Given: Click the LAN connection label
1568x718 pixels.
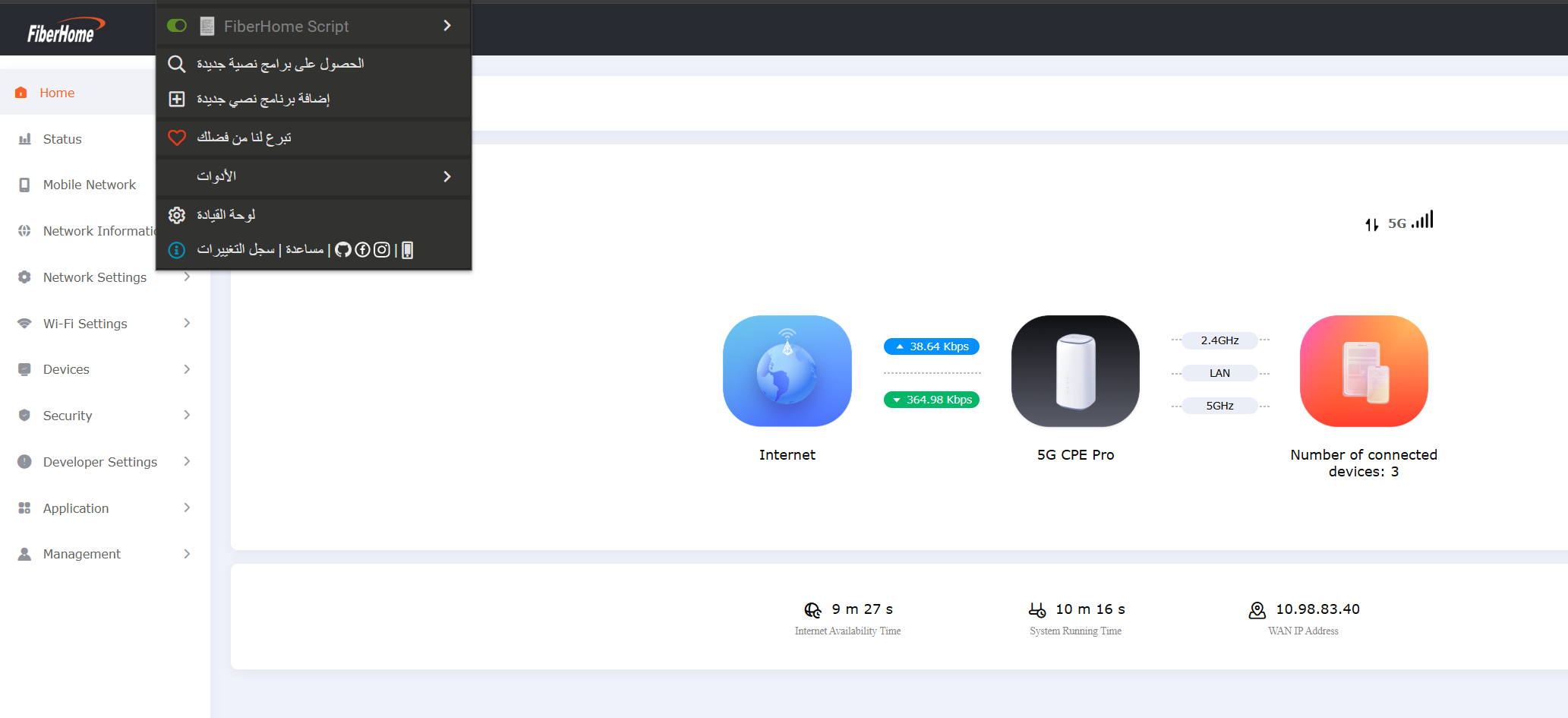Looking at the screenshot, I should coord(1220,373).
